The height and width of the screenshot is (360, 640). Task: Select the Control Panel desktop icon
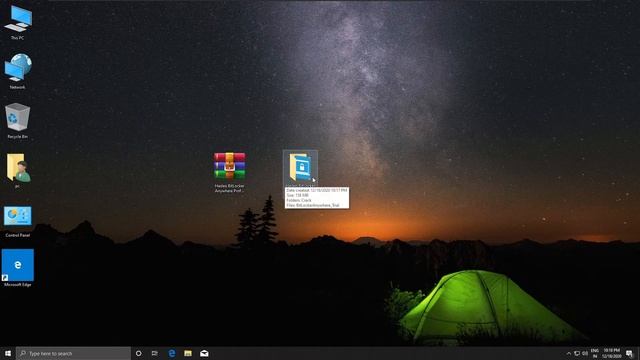click(18, 220)
